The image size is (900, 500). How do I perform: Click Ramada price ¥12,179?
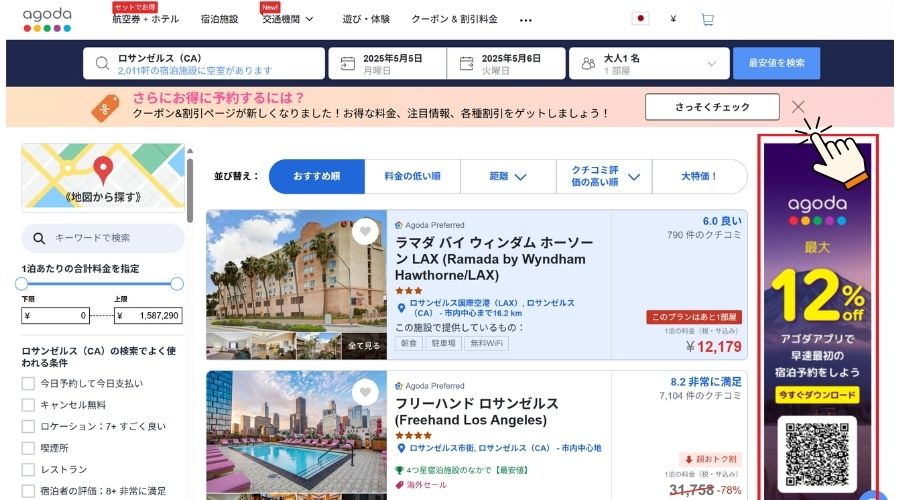pos(713,347)
